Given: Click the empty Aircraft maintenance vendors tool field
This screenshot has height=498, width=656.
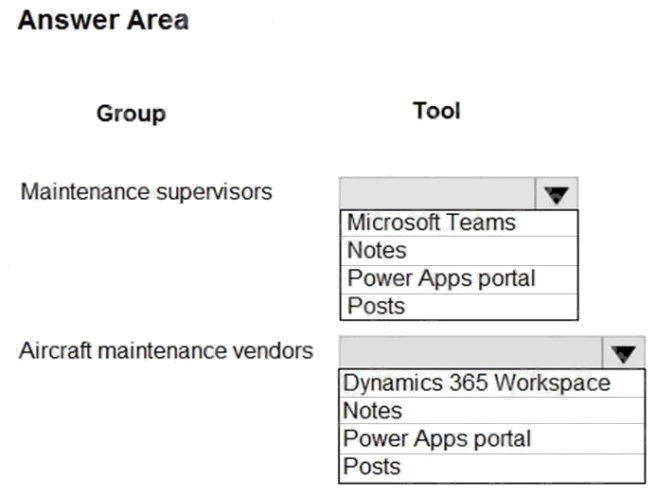Looking at the screenshot, I should (471, 352).
